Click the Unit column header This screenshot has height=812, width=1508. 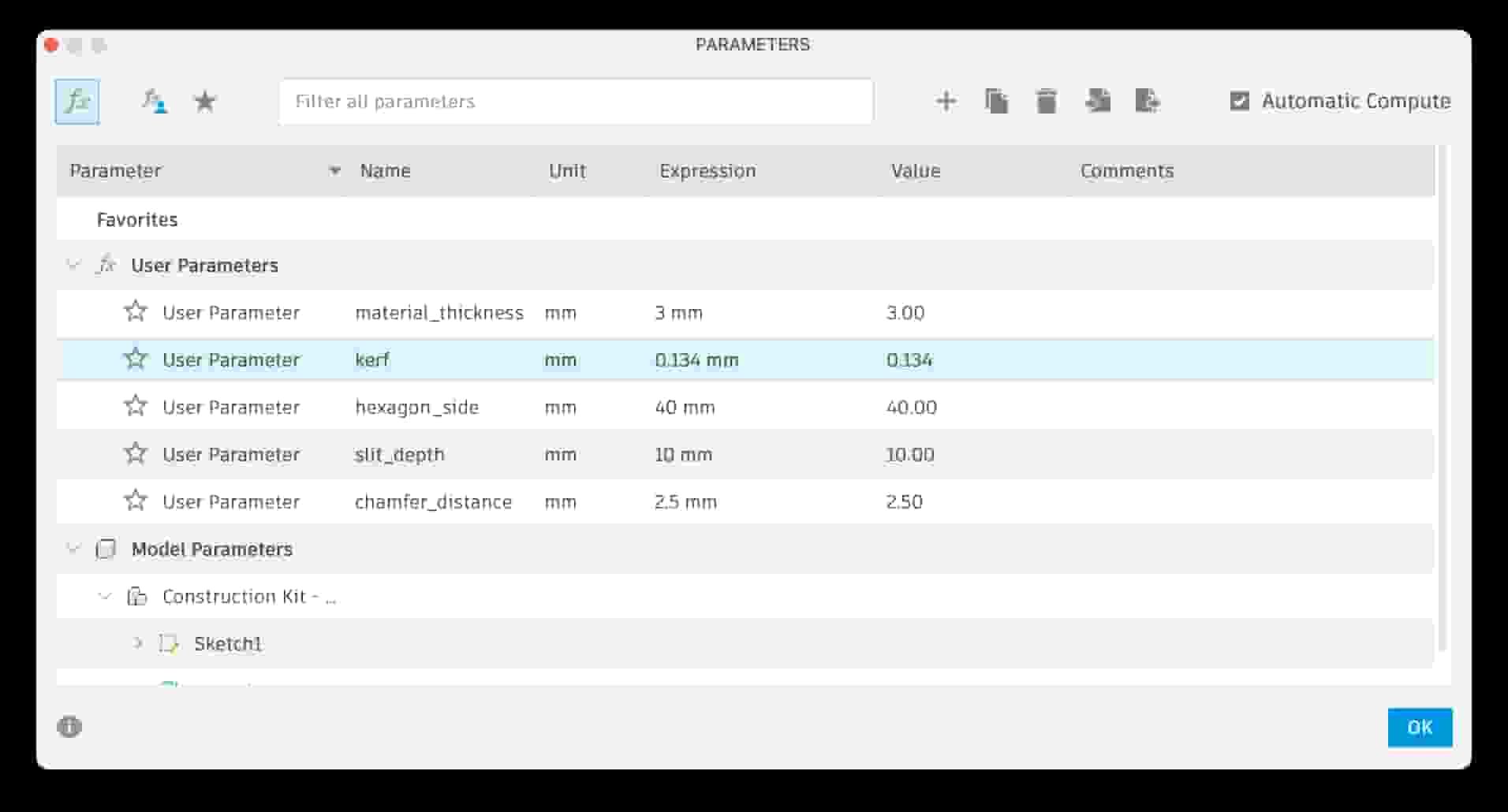click(x=567, y=171)
